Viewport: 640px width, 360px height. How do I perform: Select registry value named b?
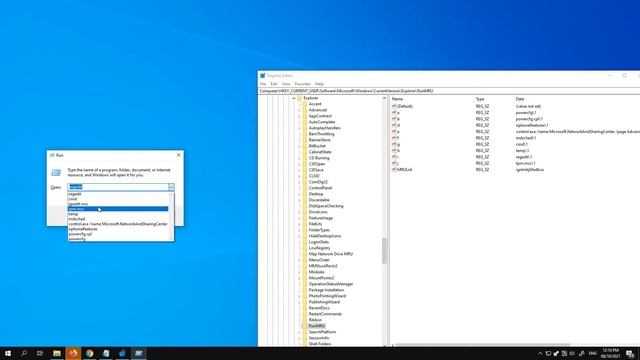click(x=396, y=119)
